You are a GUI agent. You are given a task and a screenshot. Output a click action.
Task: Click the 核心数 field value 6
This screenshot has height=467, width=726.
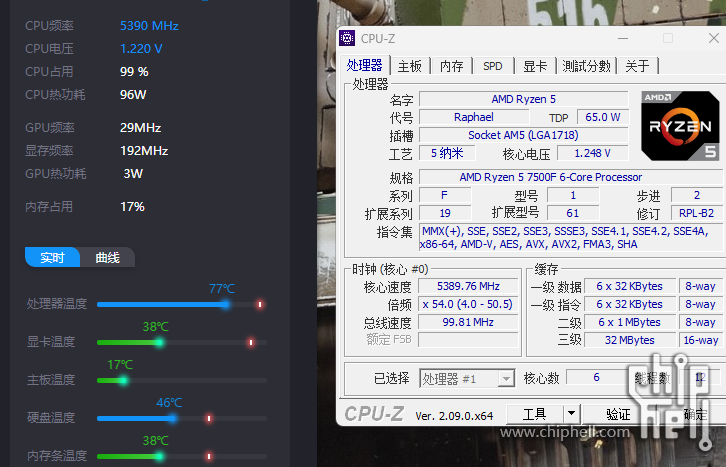point(596,378)
